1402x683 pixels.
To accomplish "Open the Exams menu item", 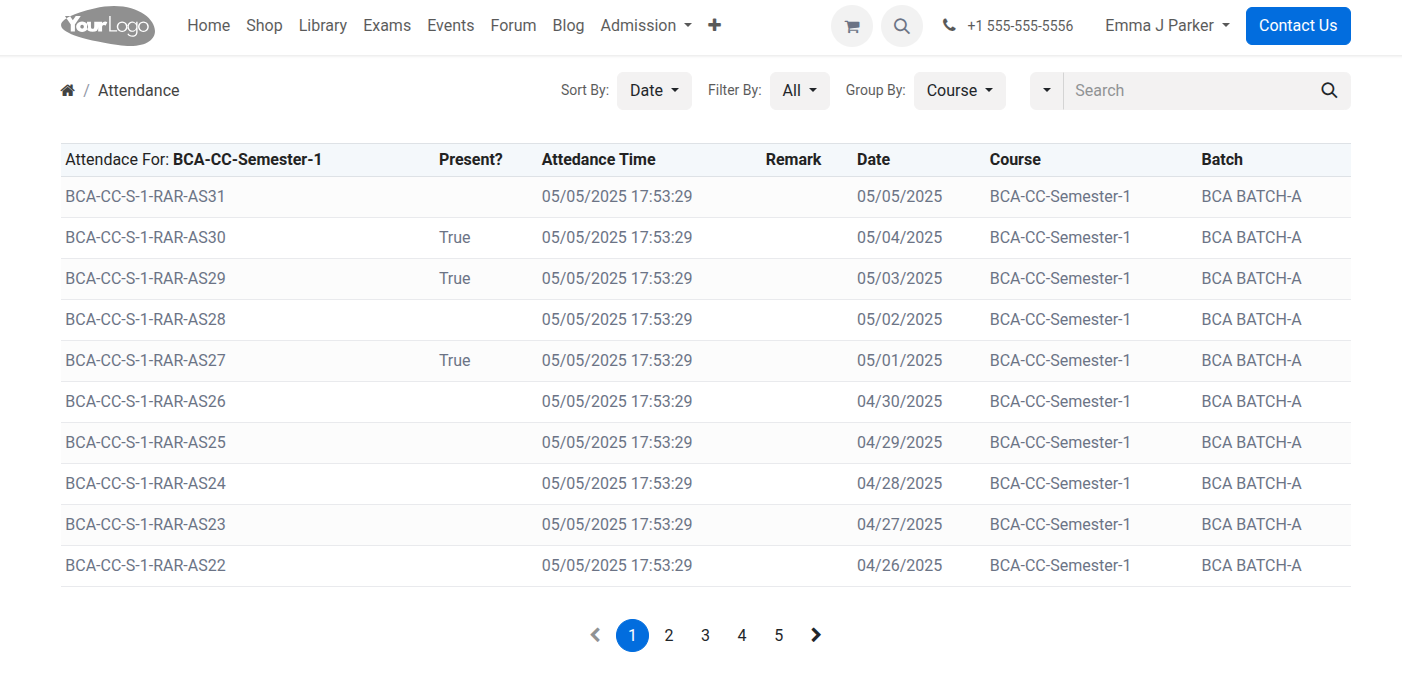I will tap(385, 26).
